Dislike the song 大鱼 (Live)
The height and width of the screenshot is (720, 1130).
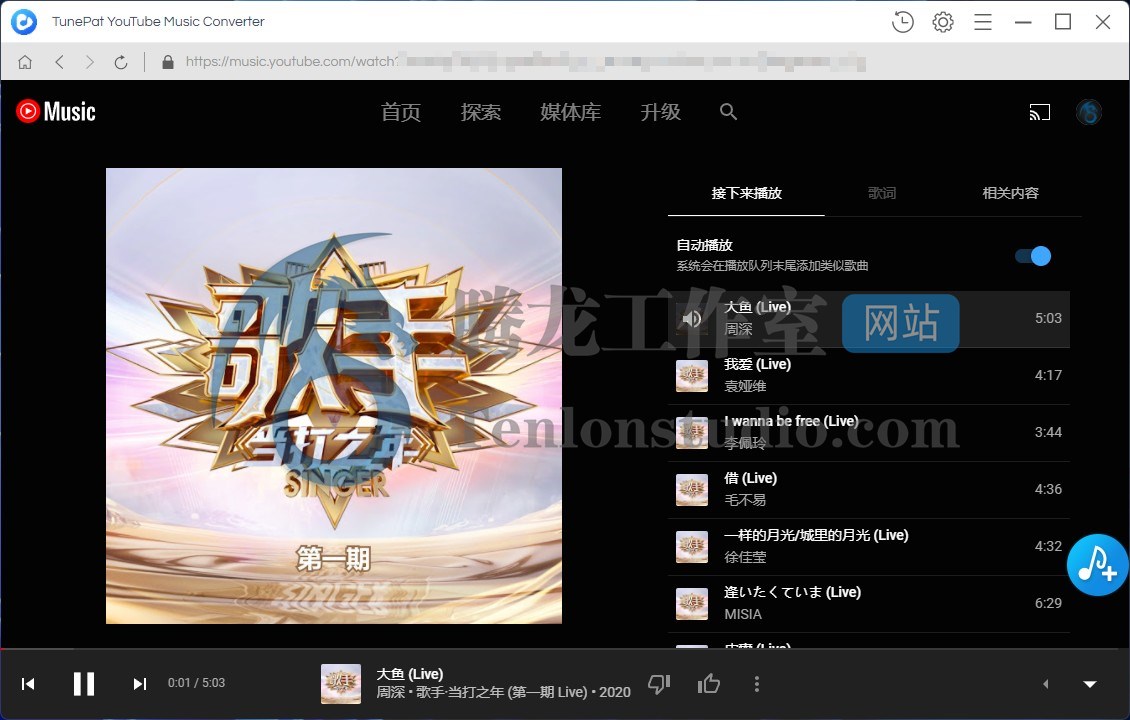(x=659, y=684)
